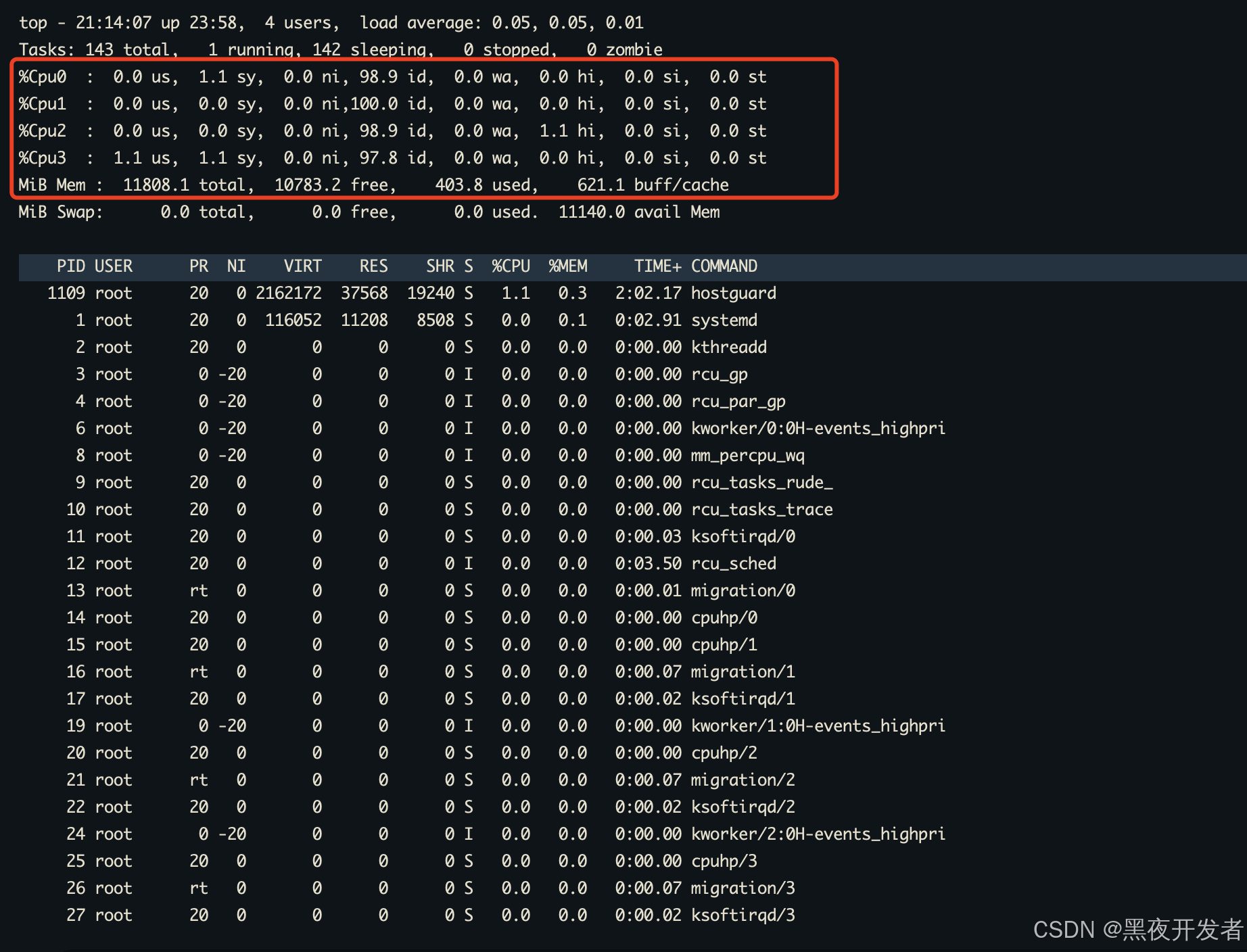Select the migration/0 process
The height and width of the screenshot is (952, 1247).
click(743, 591)
